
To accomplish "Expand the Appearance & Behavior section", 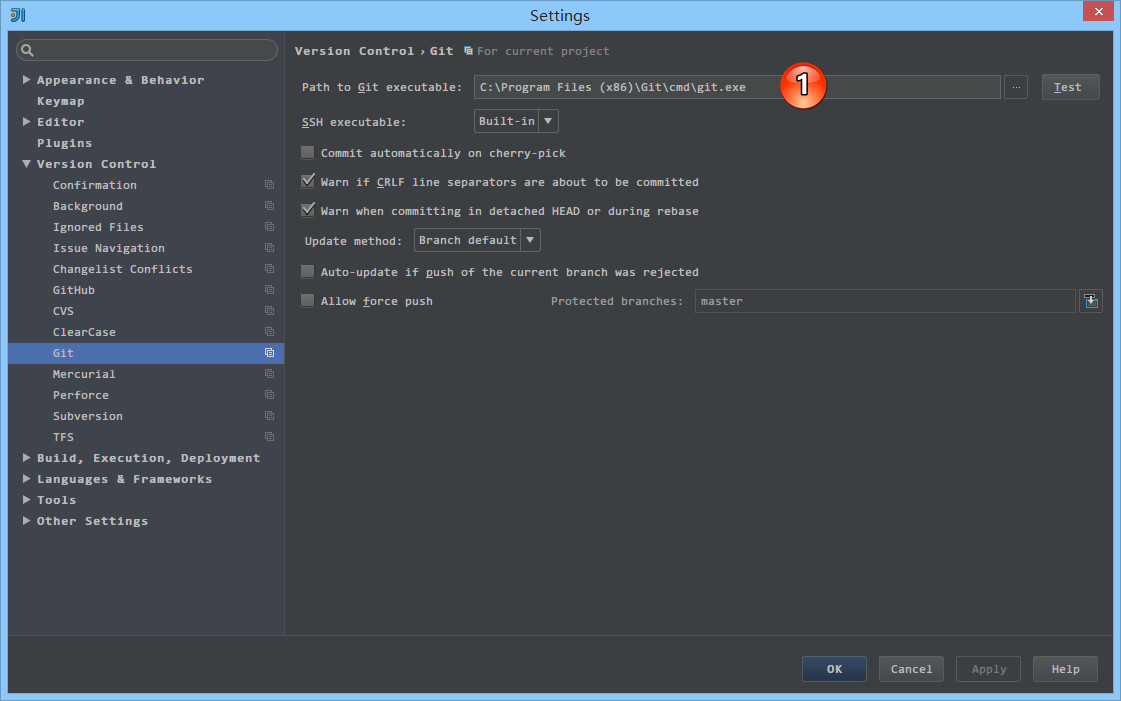I will (27, 80).
